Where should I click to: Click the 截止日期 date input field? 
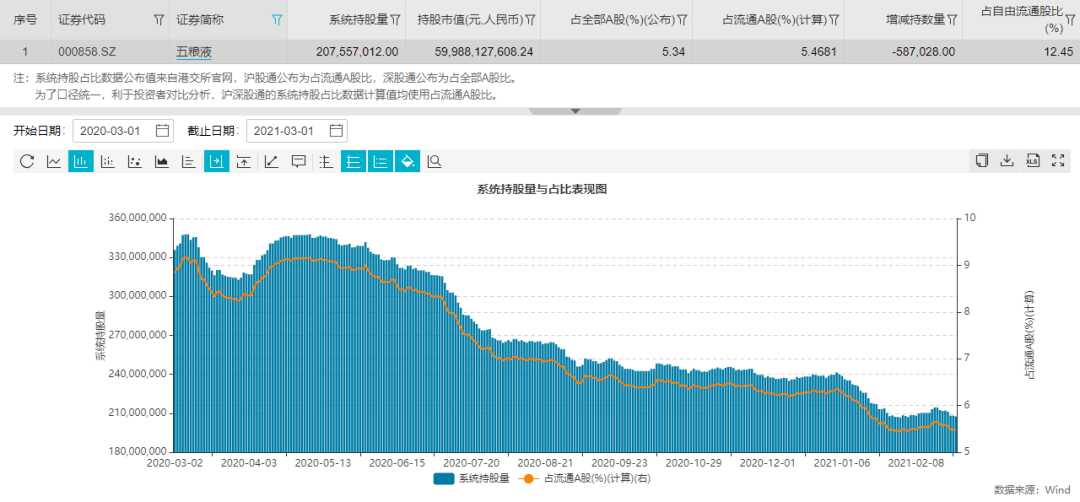point(297,130)
